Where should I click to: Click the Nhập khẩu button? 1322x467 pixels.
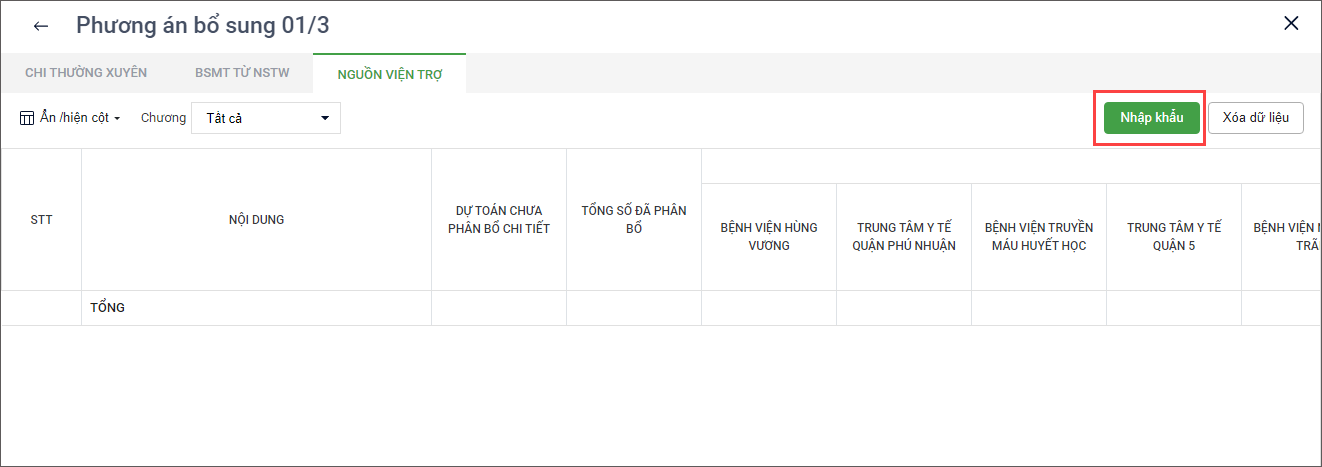[x=1151, y=118]
